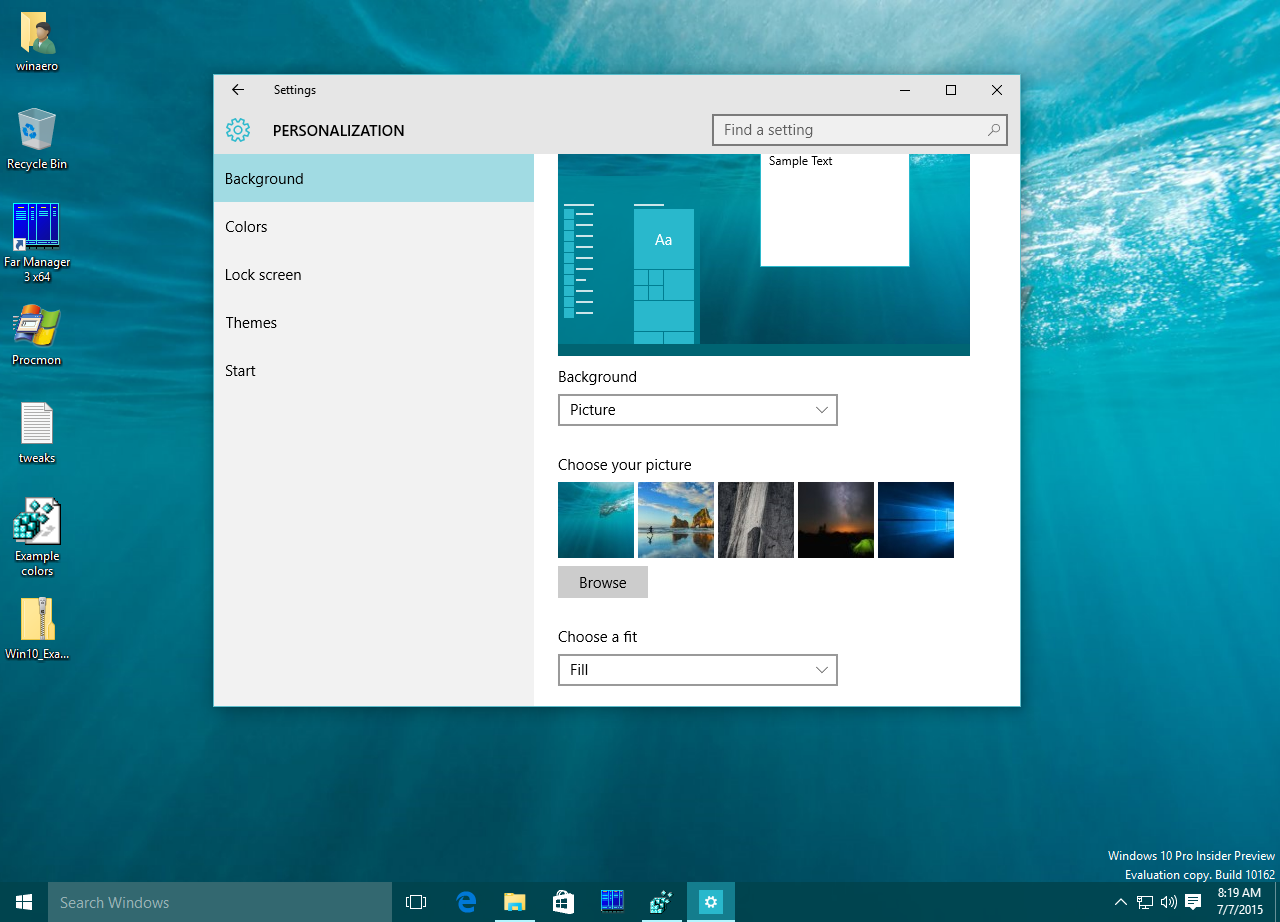Open the Background type dropdown showing Picture
Image resolution: width=1280 pixels, height=922 pixels.
tap(697, 410)
